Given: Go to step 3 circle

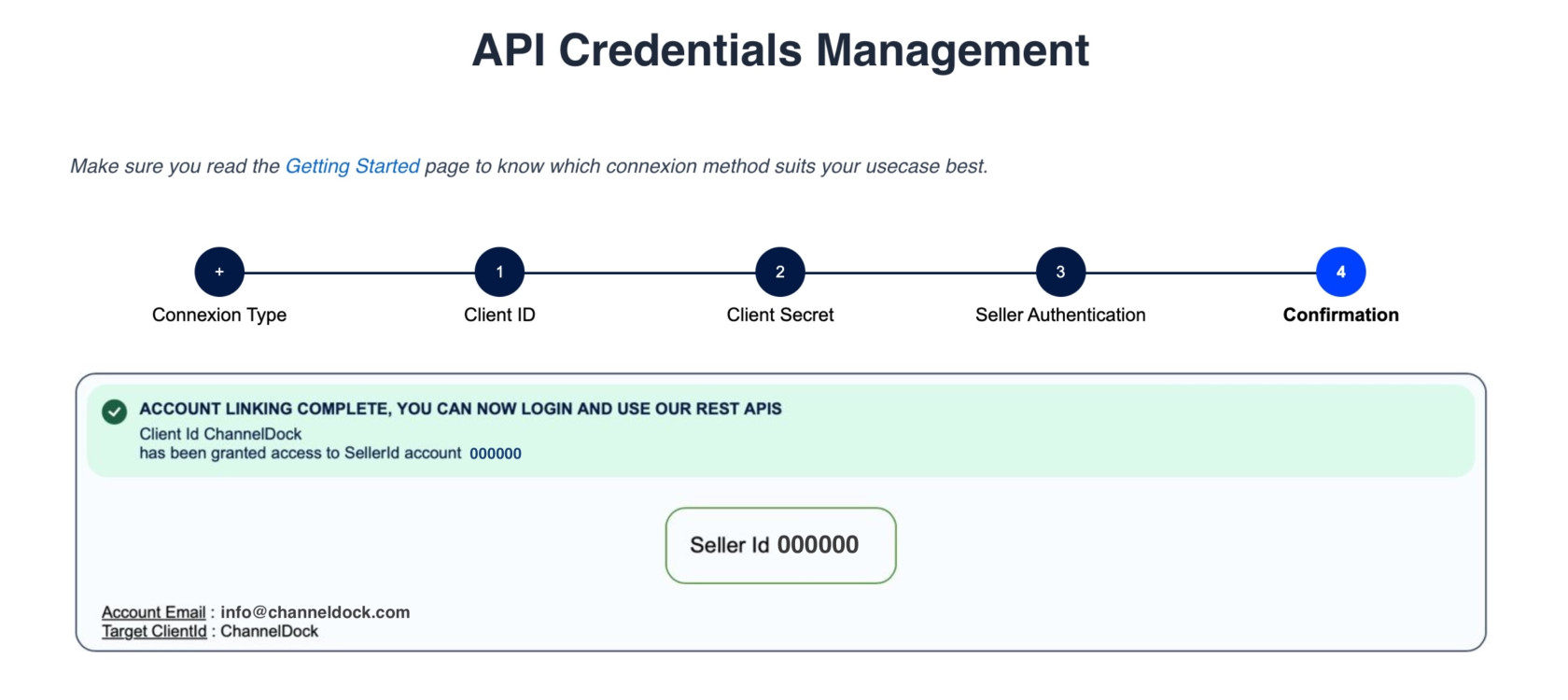Looking at the screenshot, I should [x=1060, y=272].
